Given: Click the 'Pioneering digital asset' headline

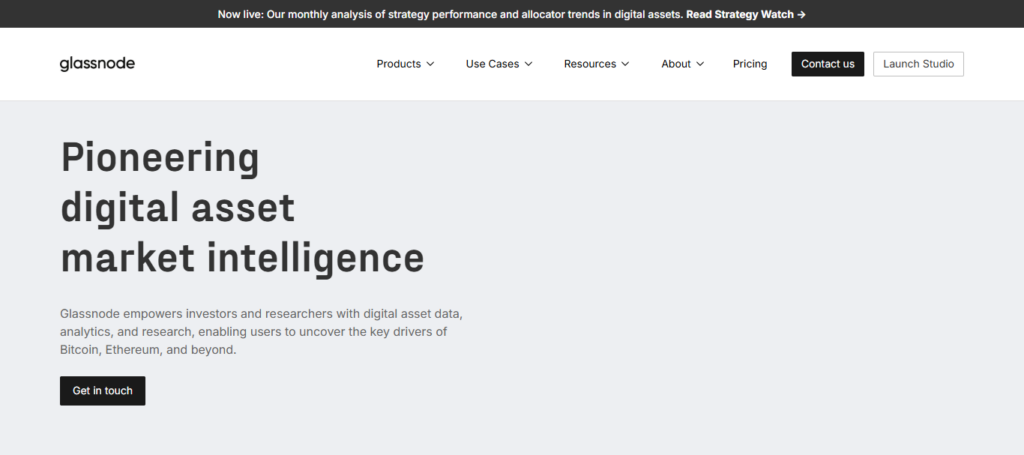Looking at the screenshot, I should point(178,183).
